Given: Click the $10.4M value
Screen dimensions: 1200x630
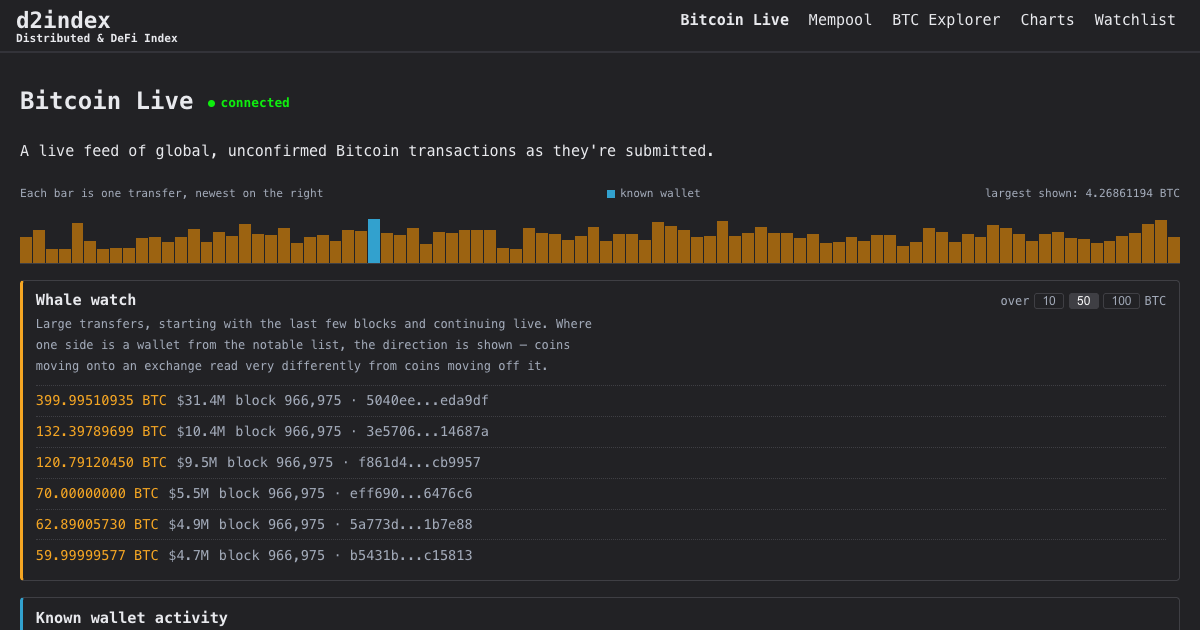Looking at the screenshot, I should point(201,432).
